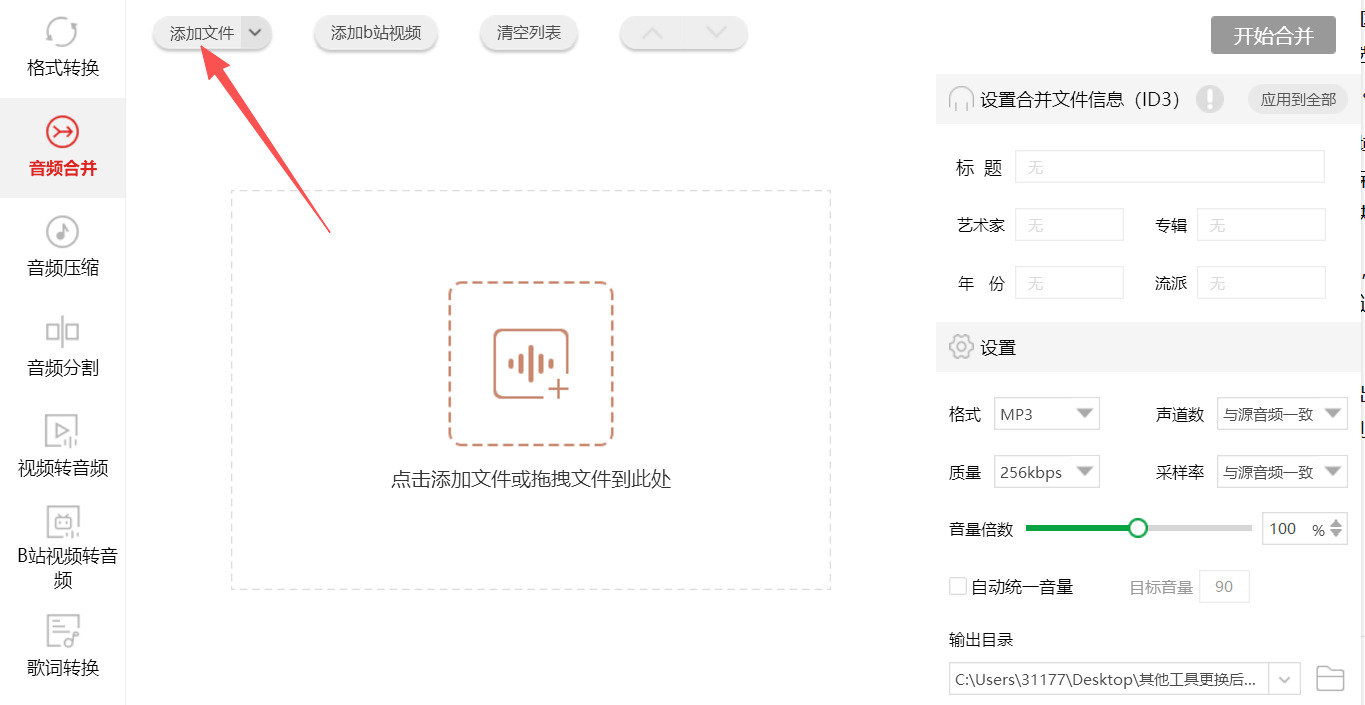Expand the 添加文件 dropdown arrow

pyautogui.click(x=256, y=33)
